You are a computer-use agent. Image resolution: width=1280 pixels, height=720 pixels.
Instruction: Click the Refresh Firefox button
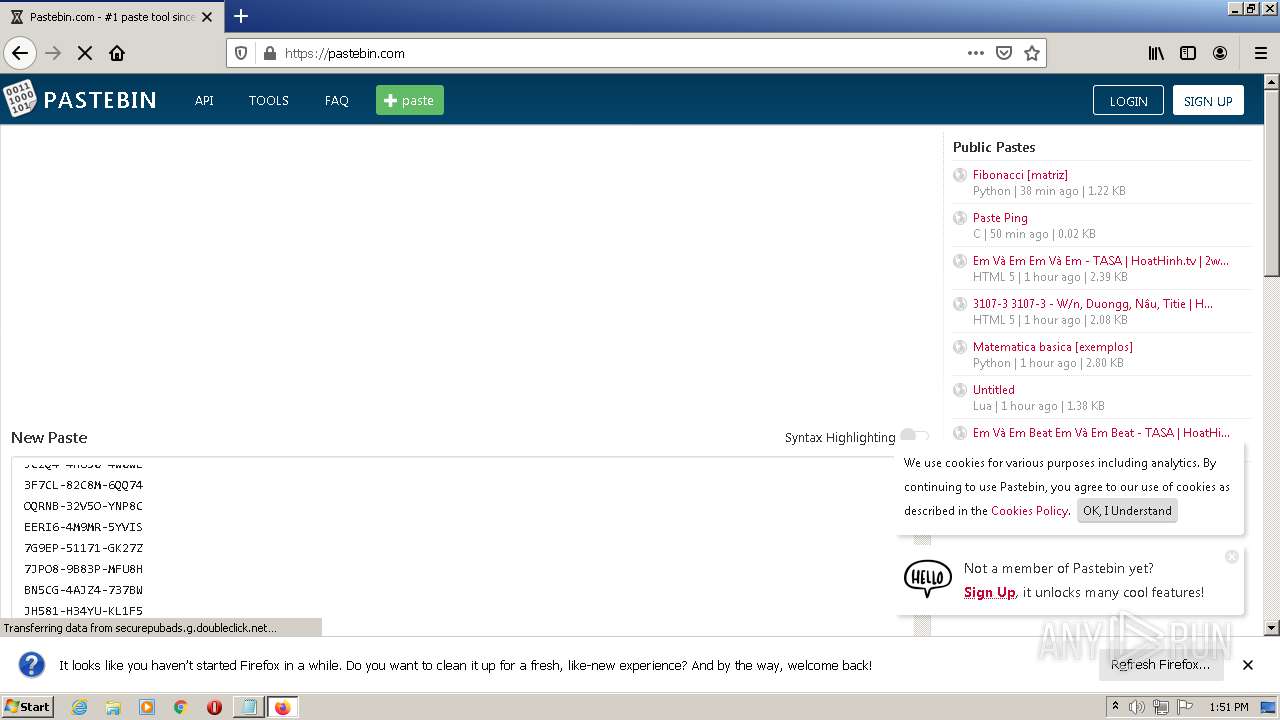pos(1160,665)
